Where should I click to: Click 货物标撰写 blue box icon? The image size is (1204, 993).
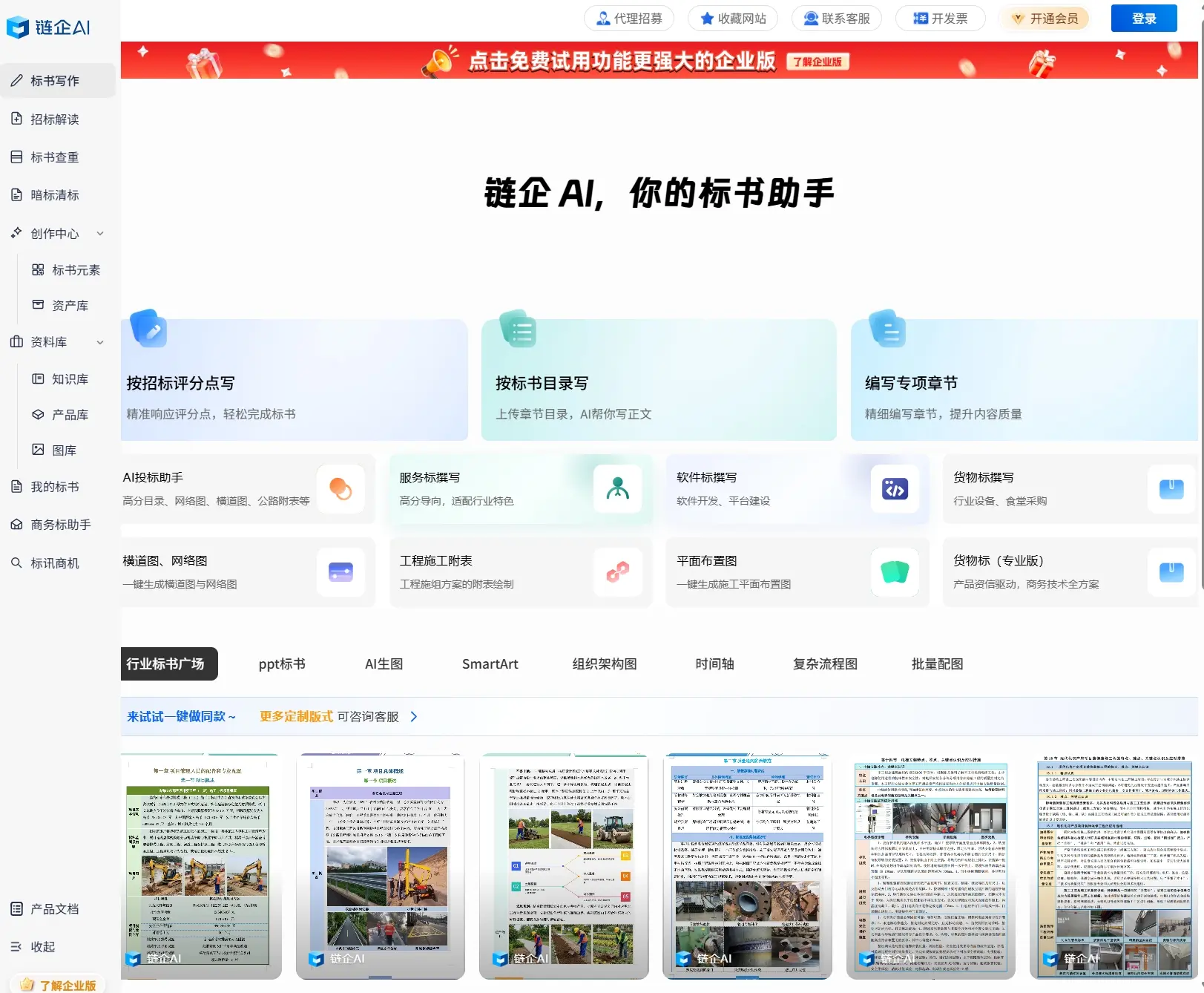(x=1171, y=489)
